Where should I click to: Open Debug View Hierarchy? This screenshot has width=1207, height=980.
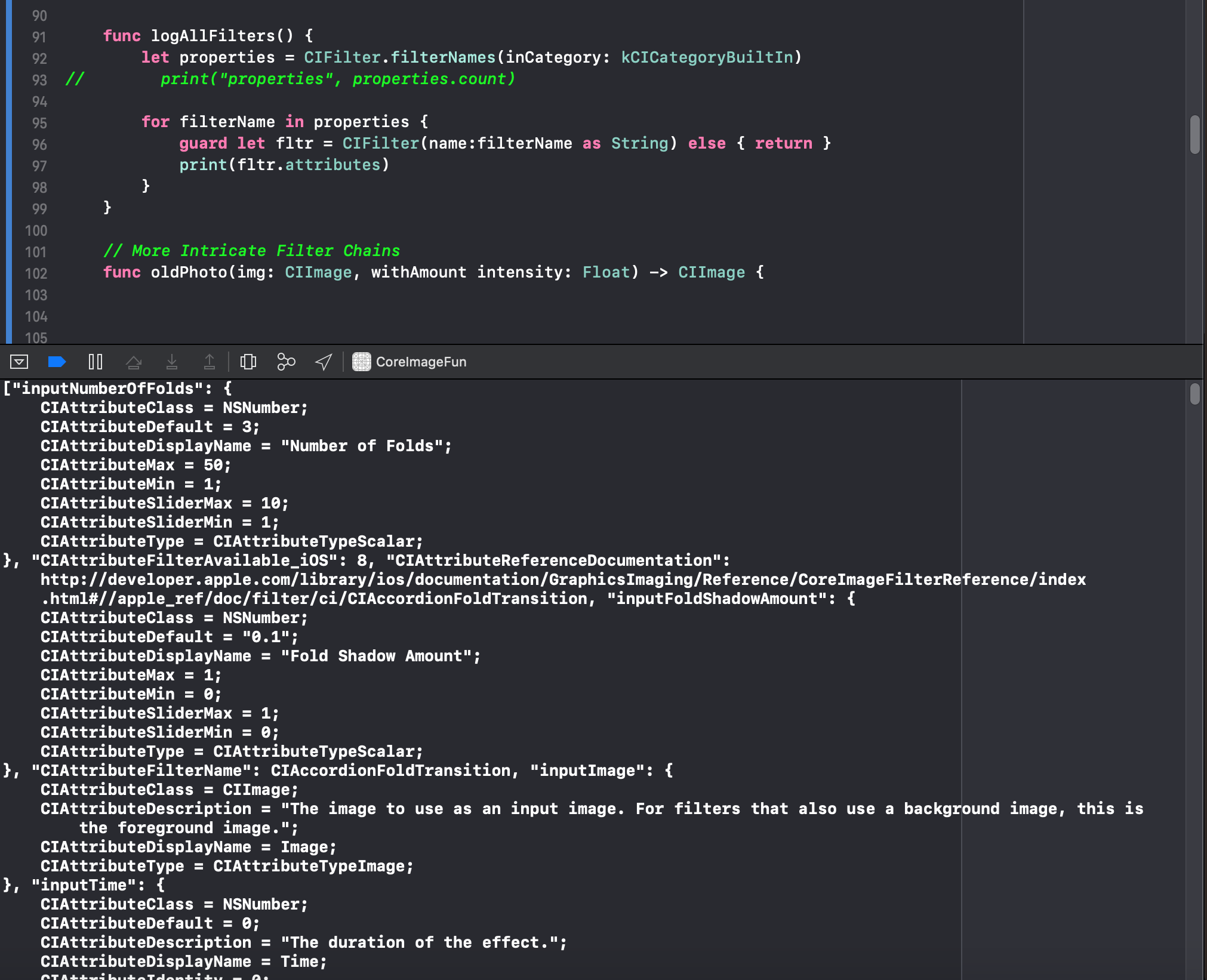coord(248,362)
